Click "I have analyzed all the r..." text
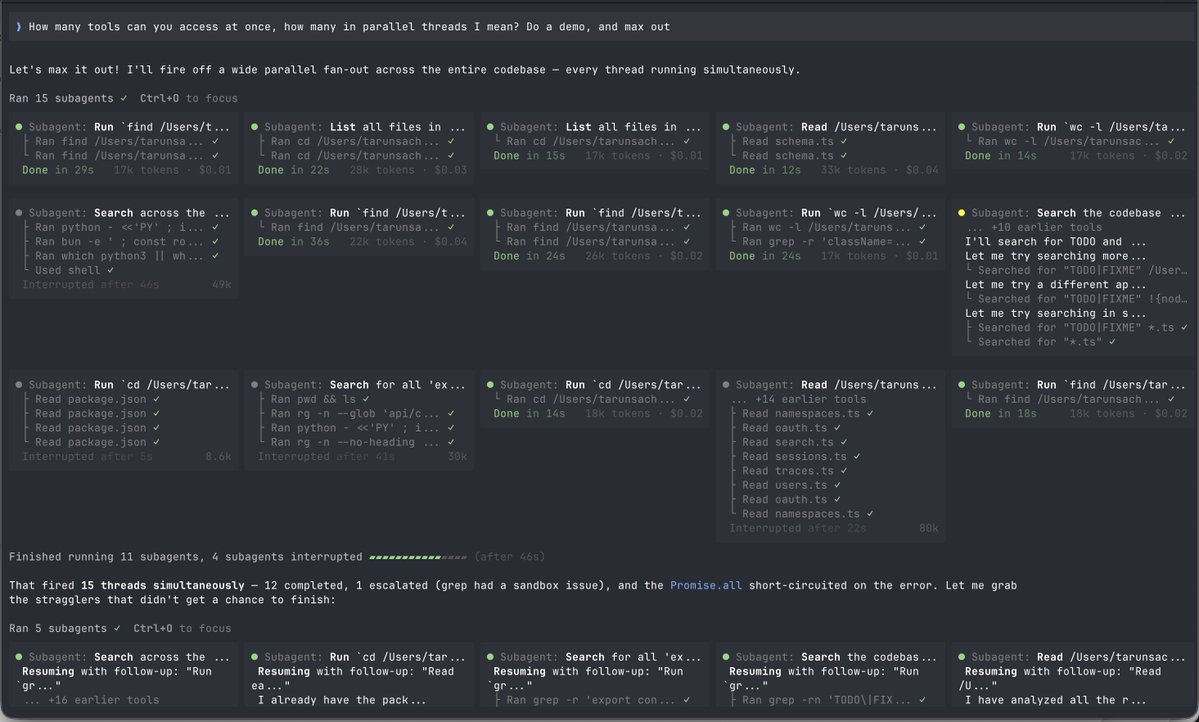1199x722 pixels. point(1055,700)
